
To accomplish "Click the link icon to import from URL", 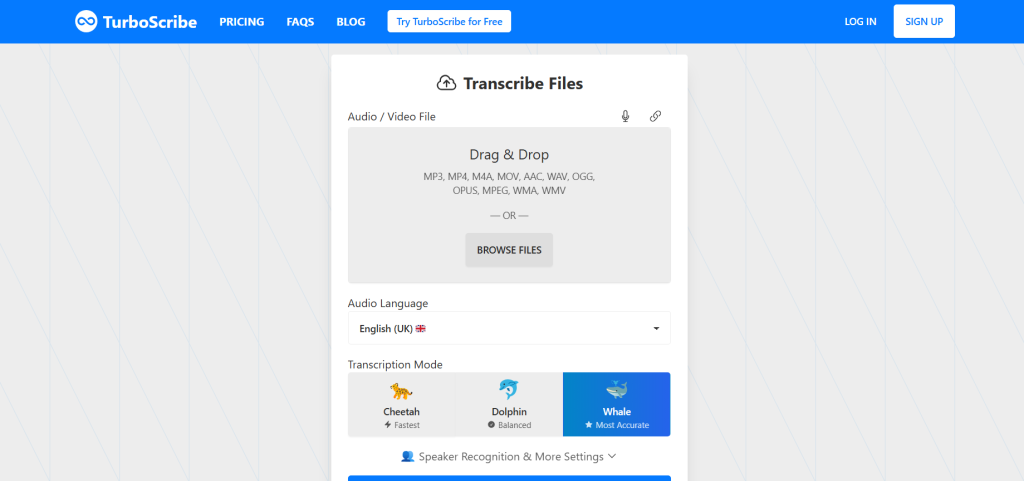I will (x=655, y=116).
